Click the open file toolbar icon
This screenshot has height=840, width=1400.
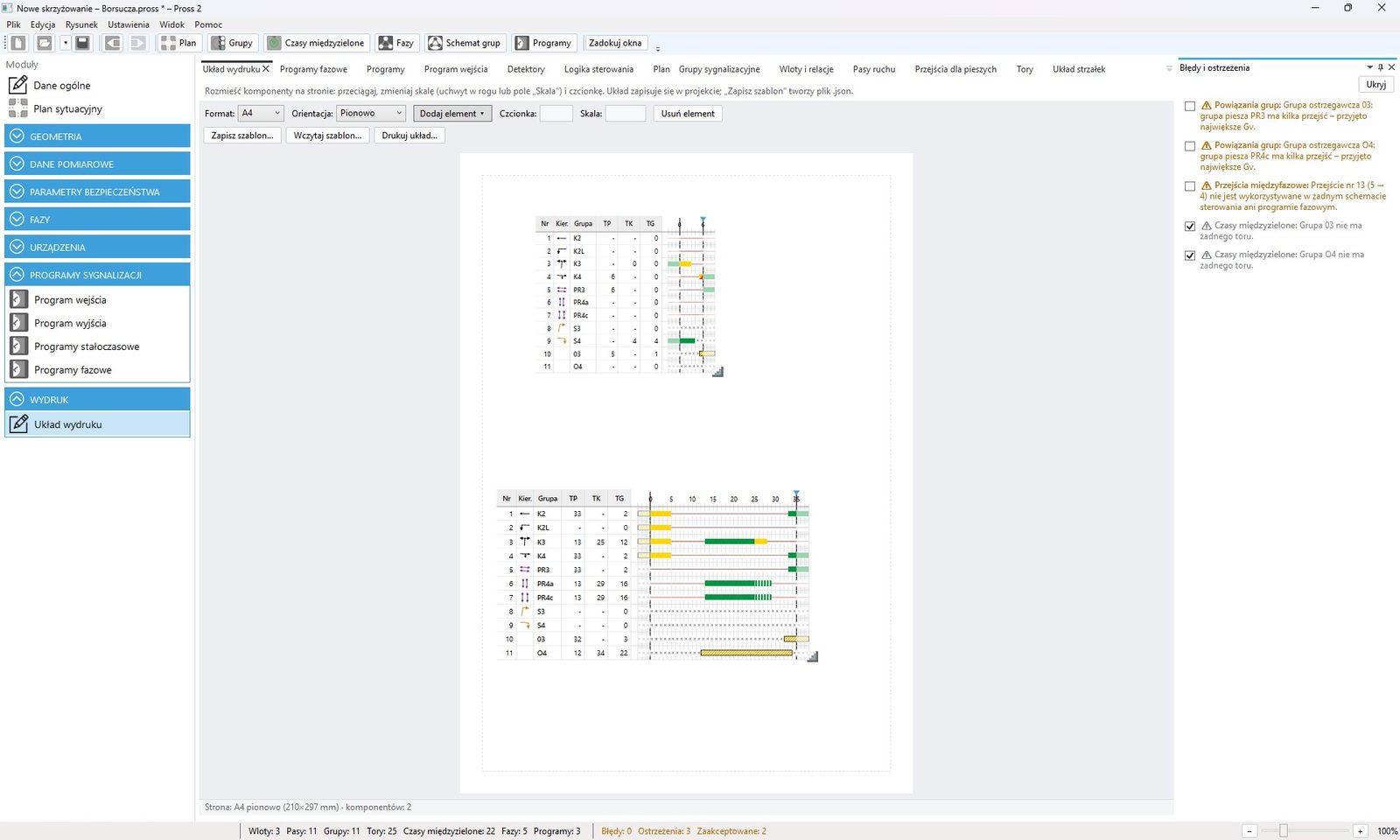tap(44, 43)
